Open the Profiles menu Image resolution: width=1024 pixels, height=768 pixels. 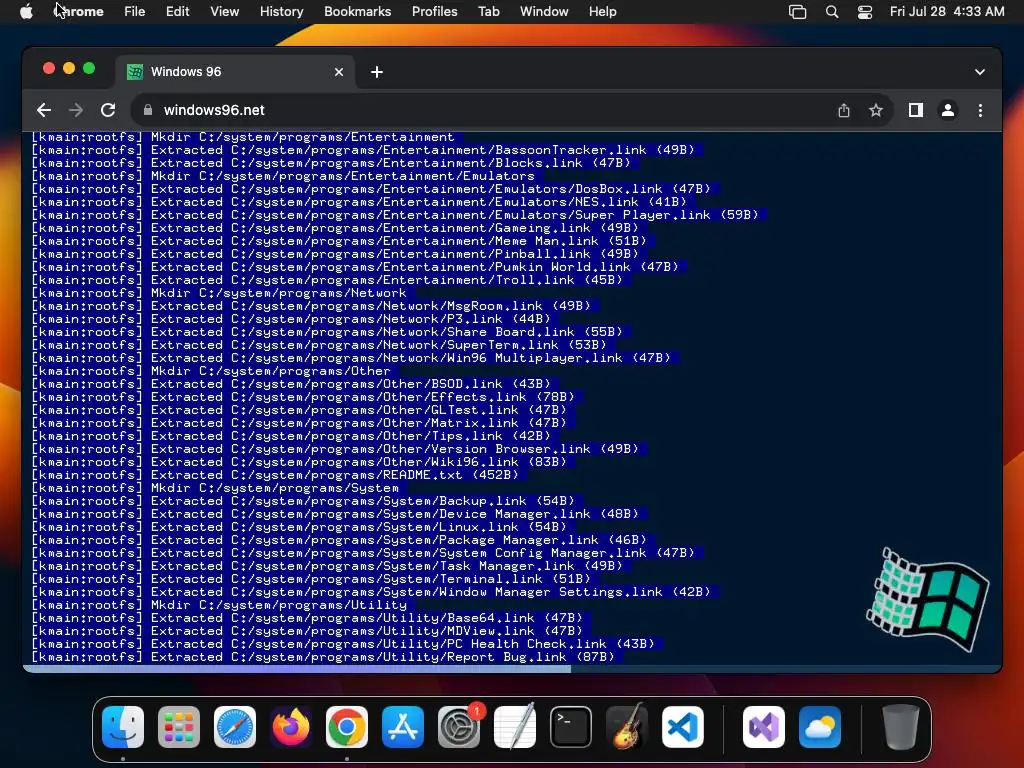(434, 12)
